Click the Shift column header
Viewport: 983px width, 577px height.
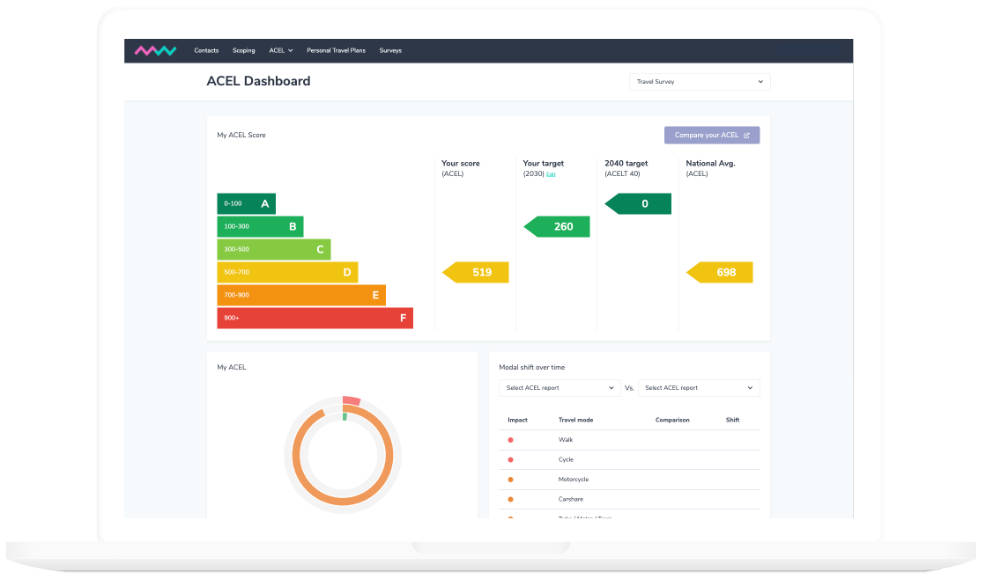(x=732, y=420)
